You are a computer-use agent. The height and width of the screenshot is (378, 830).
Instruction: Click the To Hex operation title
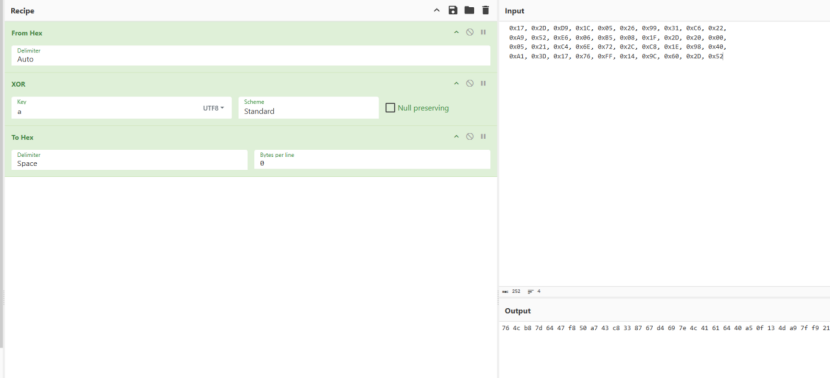[x=22, y=137]
